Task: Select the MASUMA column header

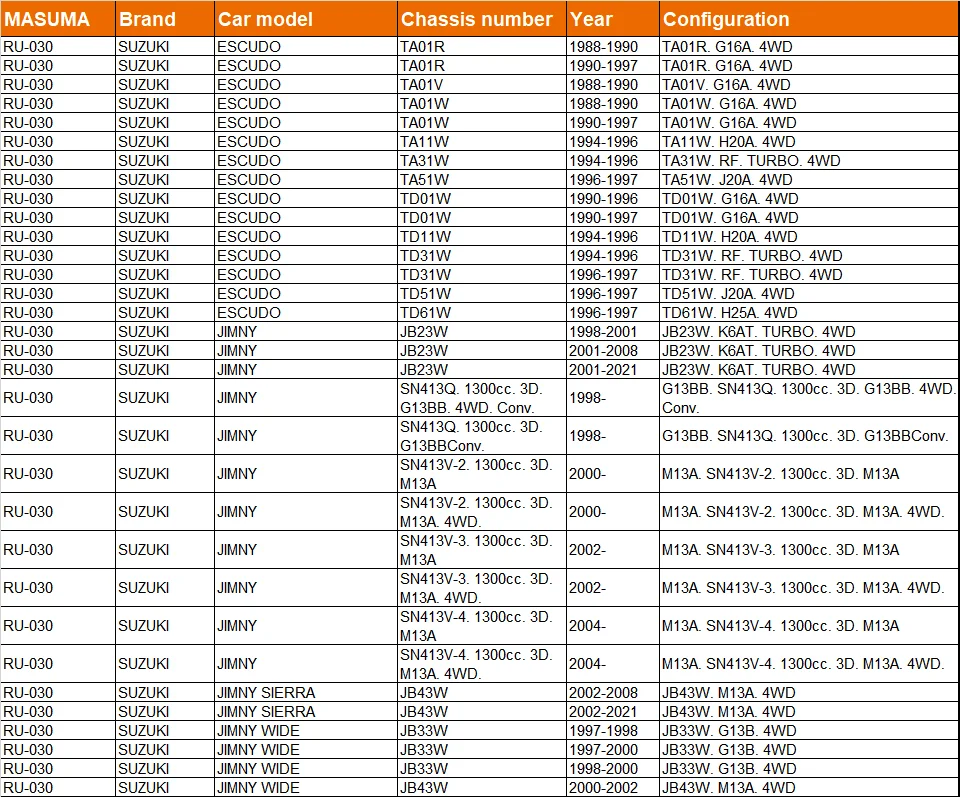Action: click(x=58, y=19)
